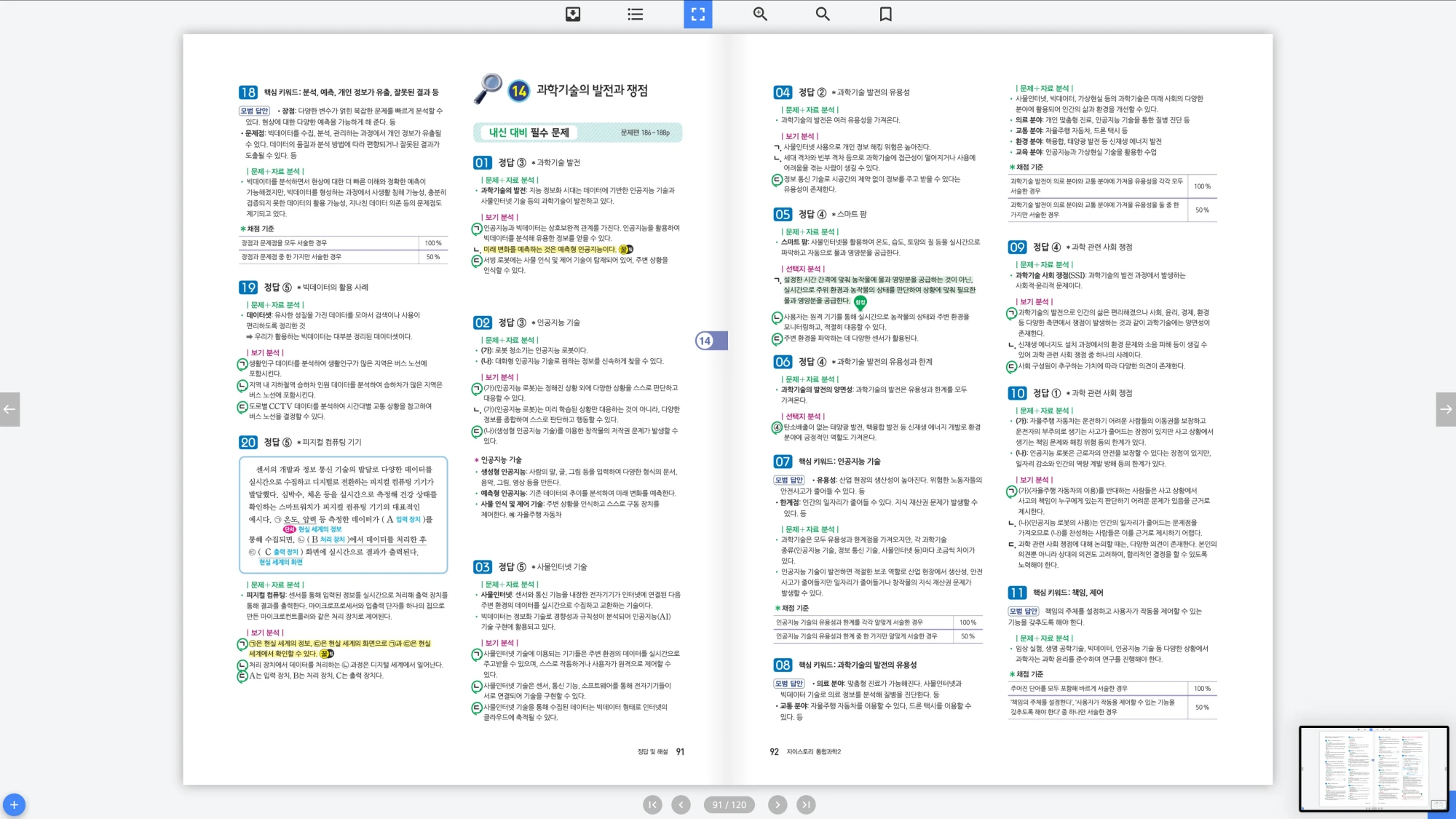Go to the previous page button
This screenshot has height=819, width=1456.
(x=681, y=804)
